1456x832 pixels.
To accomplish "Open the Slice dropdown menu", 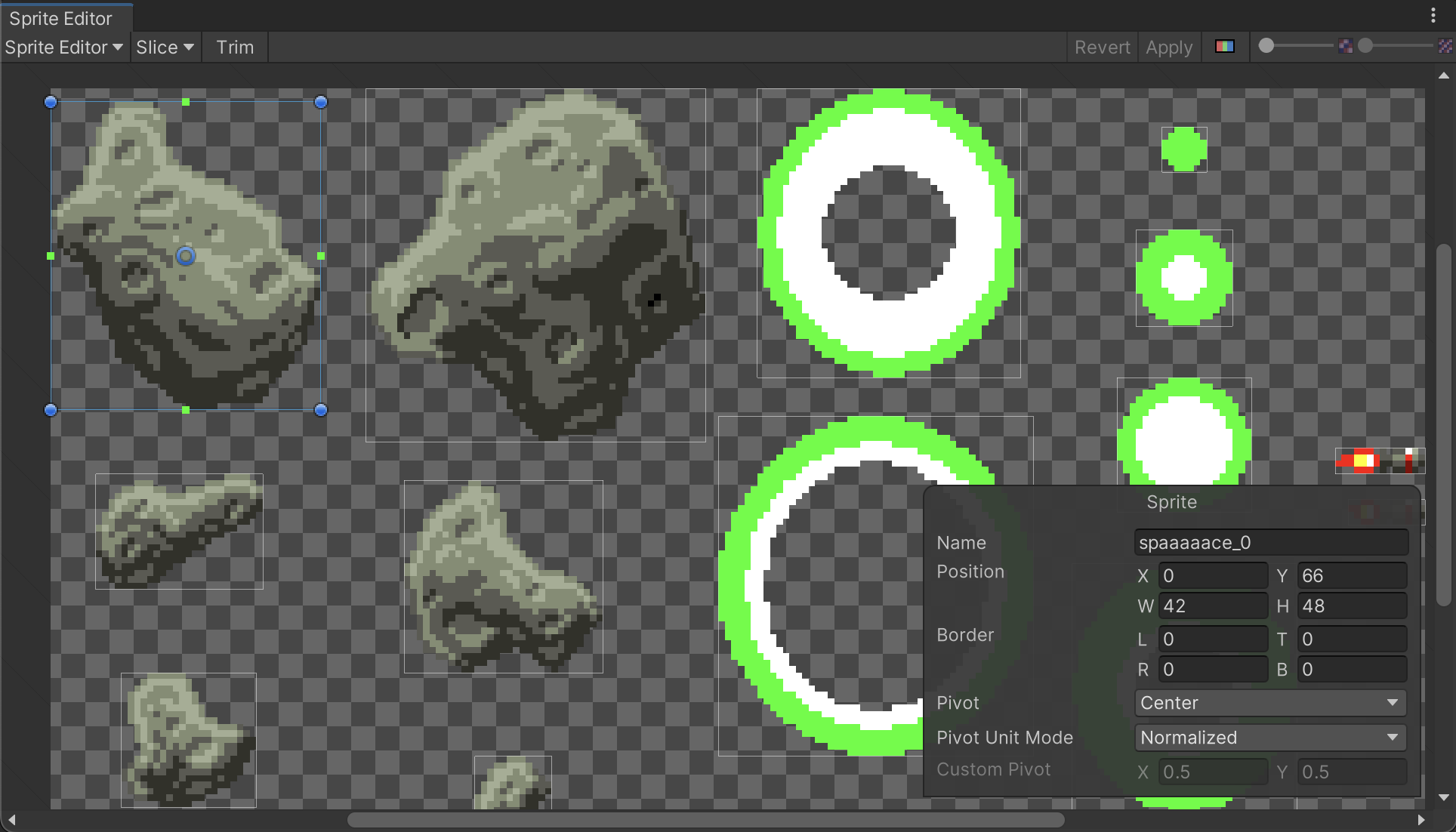I will [x=165, y=48].
